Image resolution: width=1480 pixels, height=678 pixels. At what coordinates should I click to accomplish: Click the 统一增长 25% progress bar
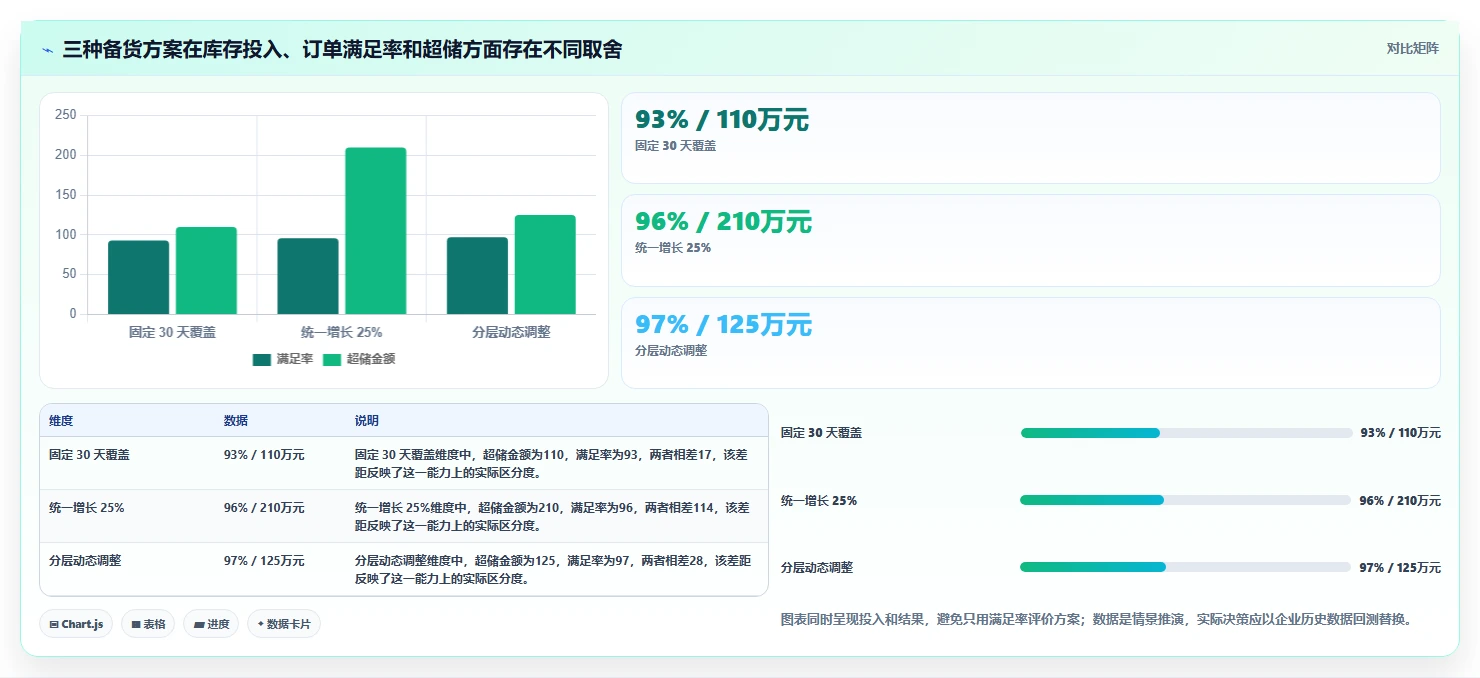(x=1186, y=500)
